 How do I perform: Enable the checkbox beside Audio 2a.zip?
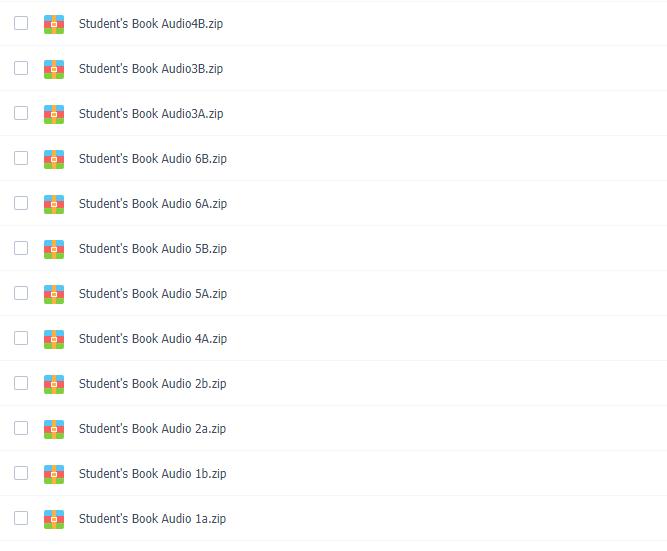point(21,428)
